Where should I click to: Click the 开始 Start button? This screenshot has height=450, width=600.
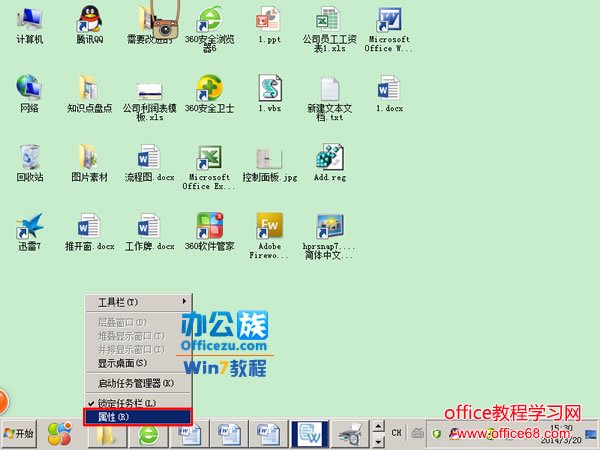coord(19,434)
